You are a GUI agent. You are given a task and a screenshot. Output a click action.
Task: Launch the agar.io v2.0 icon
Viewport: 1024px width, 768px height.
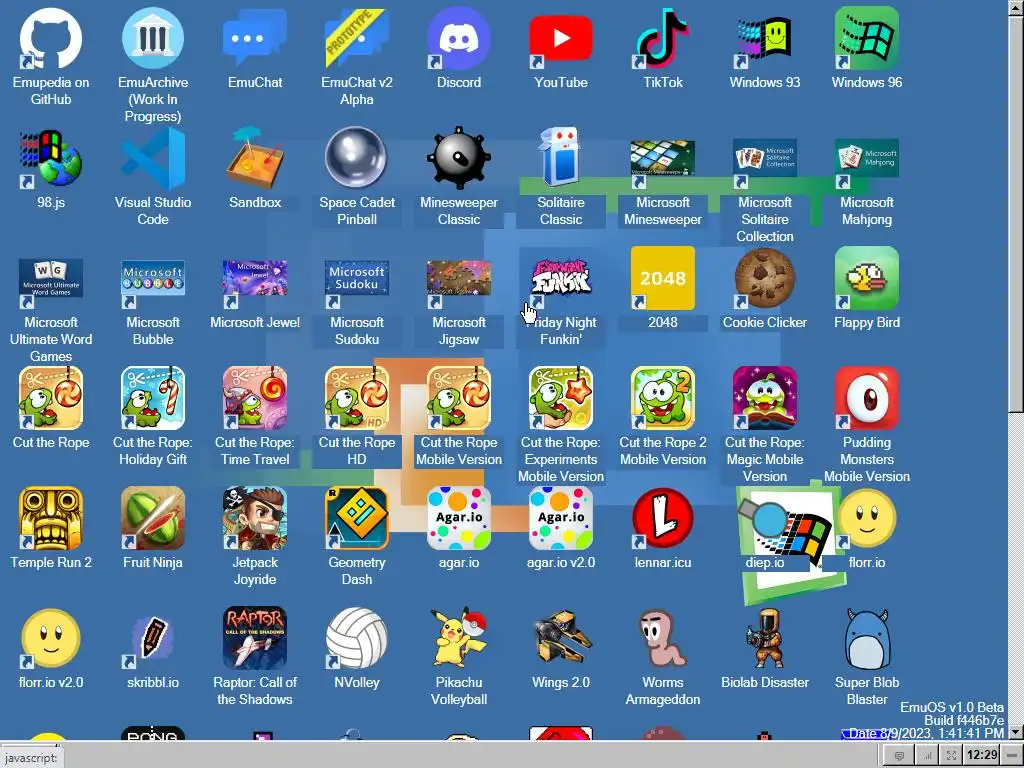coord(560,518)
